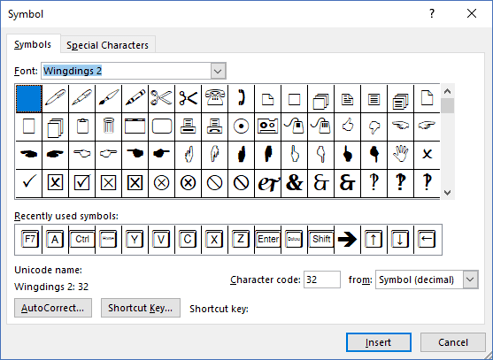Image resolution: width=493 pixels, height=360 pixels.
Task: Click the Character code input field
Action: coord(322,279)
